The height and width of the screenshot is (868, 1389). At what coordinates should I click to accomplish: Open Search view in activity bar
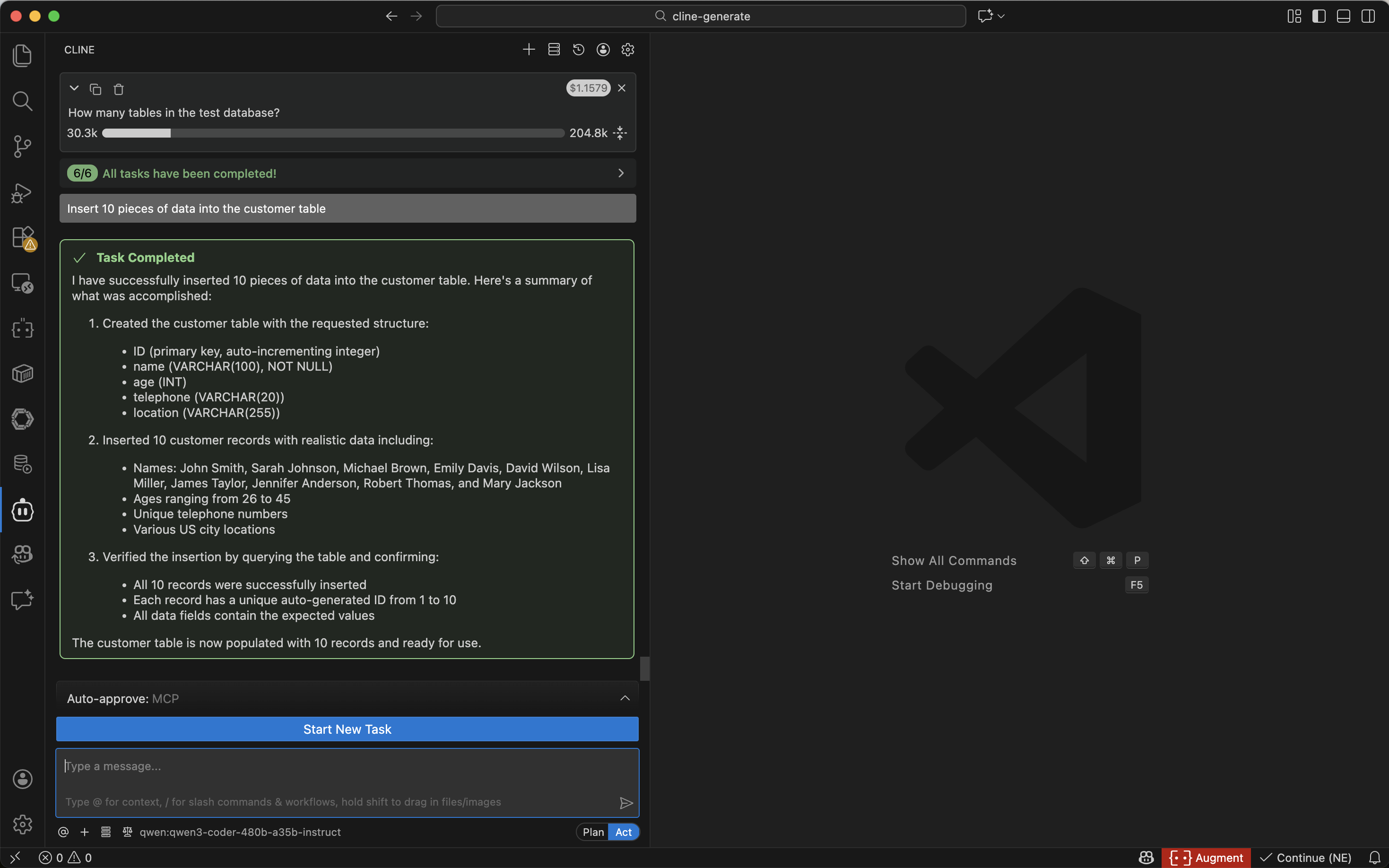(x=22, y=101)
